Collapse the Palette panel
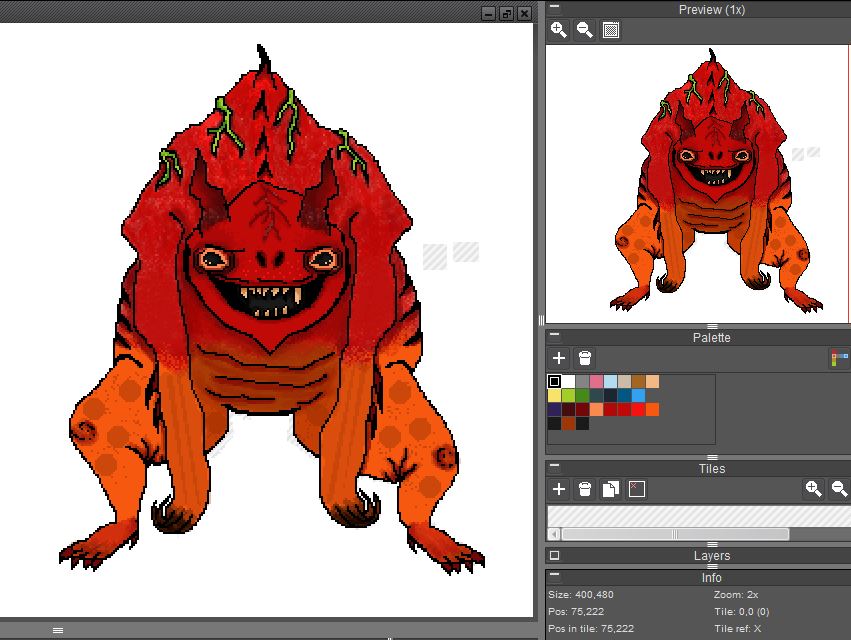Image resolution: width=851 pixels, height=640 pixels. coord(555,337)
